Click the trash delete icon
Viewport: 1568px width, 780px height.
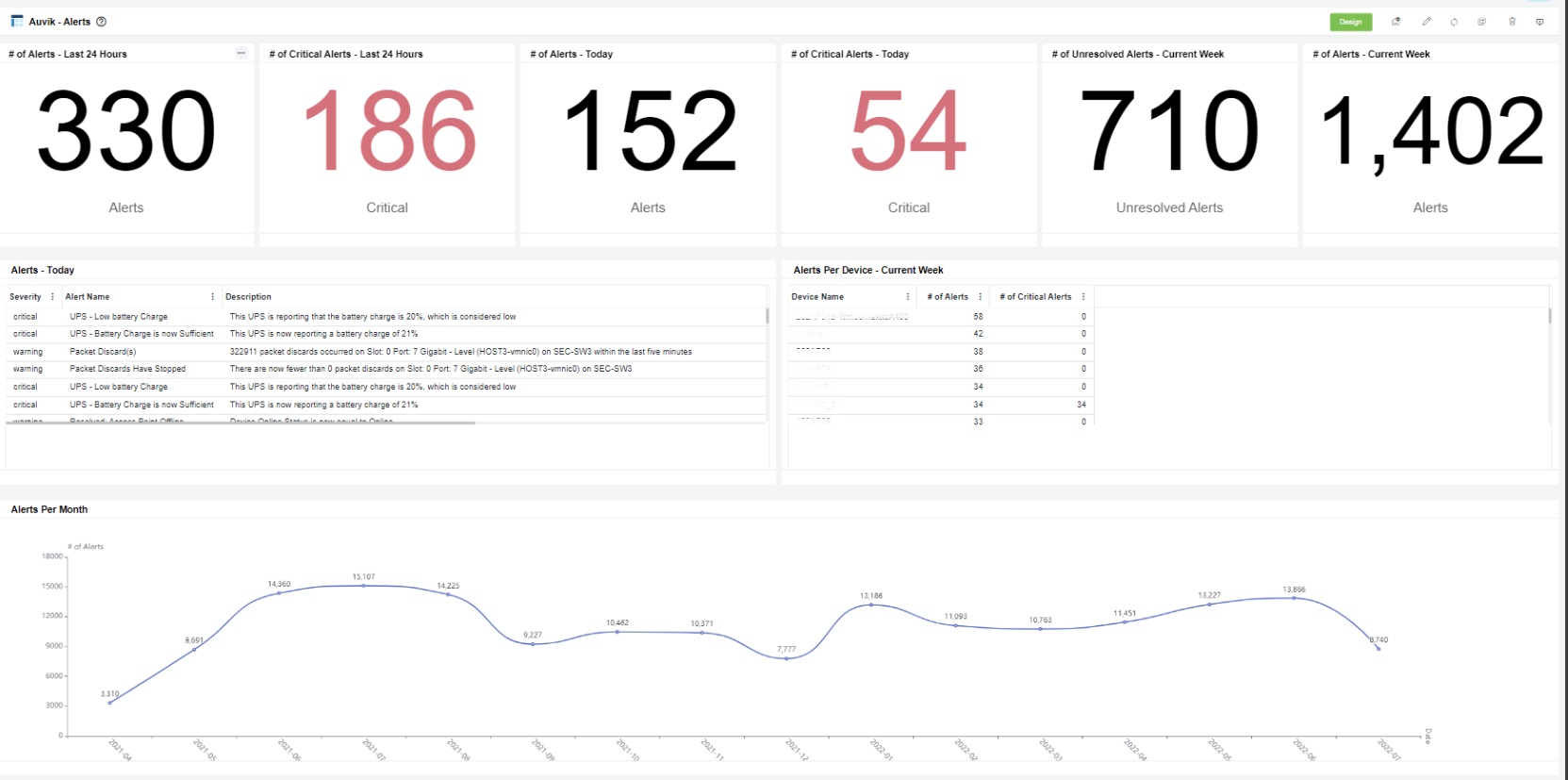[1512, 22]
